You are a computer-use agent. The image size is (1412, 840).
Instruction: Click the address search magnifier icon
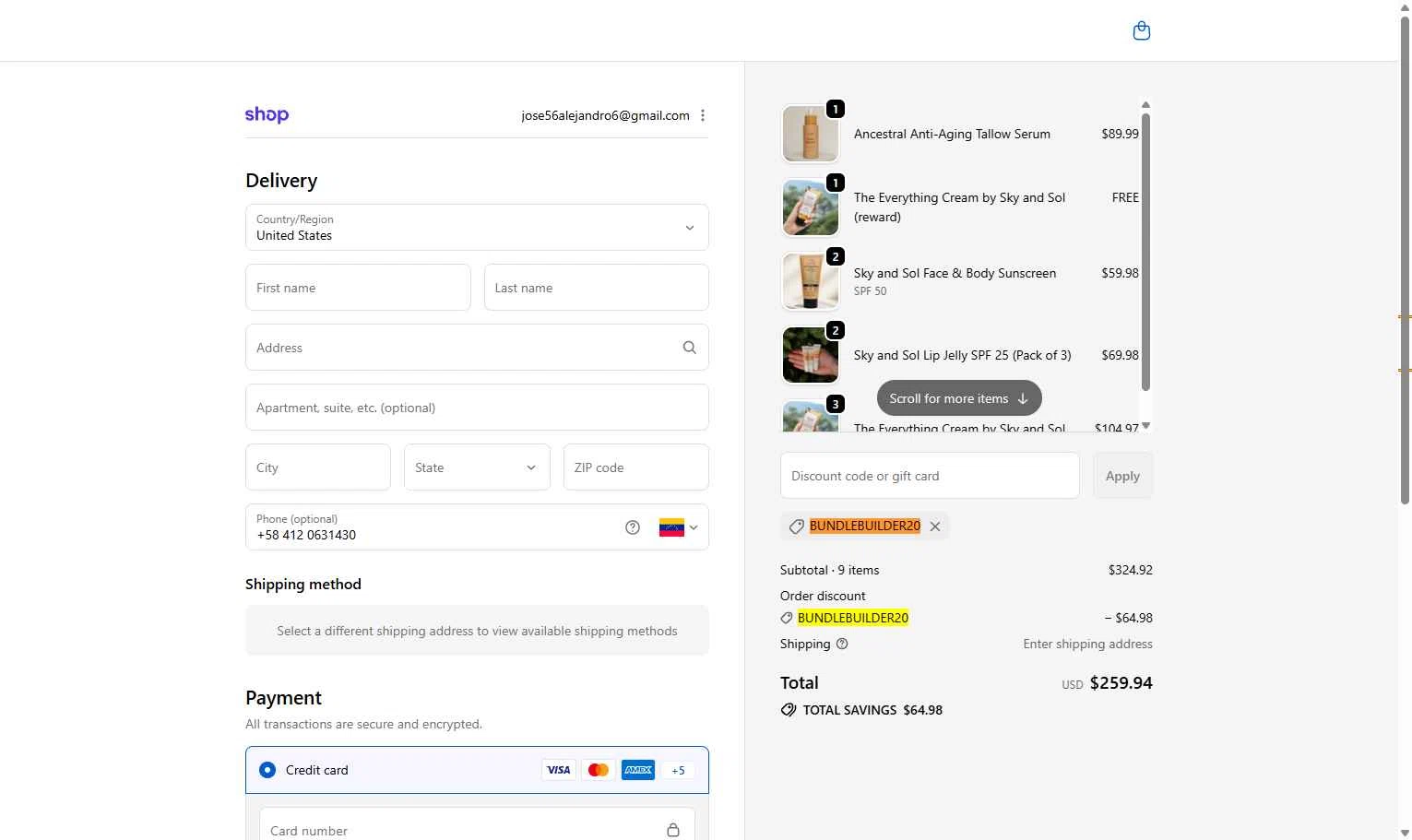coord(689,348)
